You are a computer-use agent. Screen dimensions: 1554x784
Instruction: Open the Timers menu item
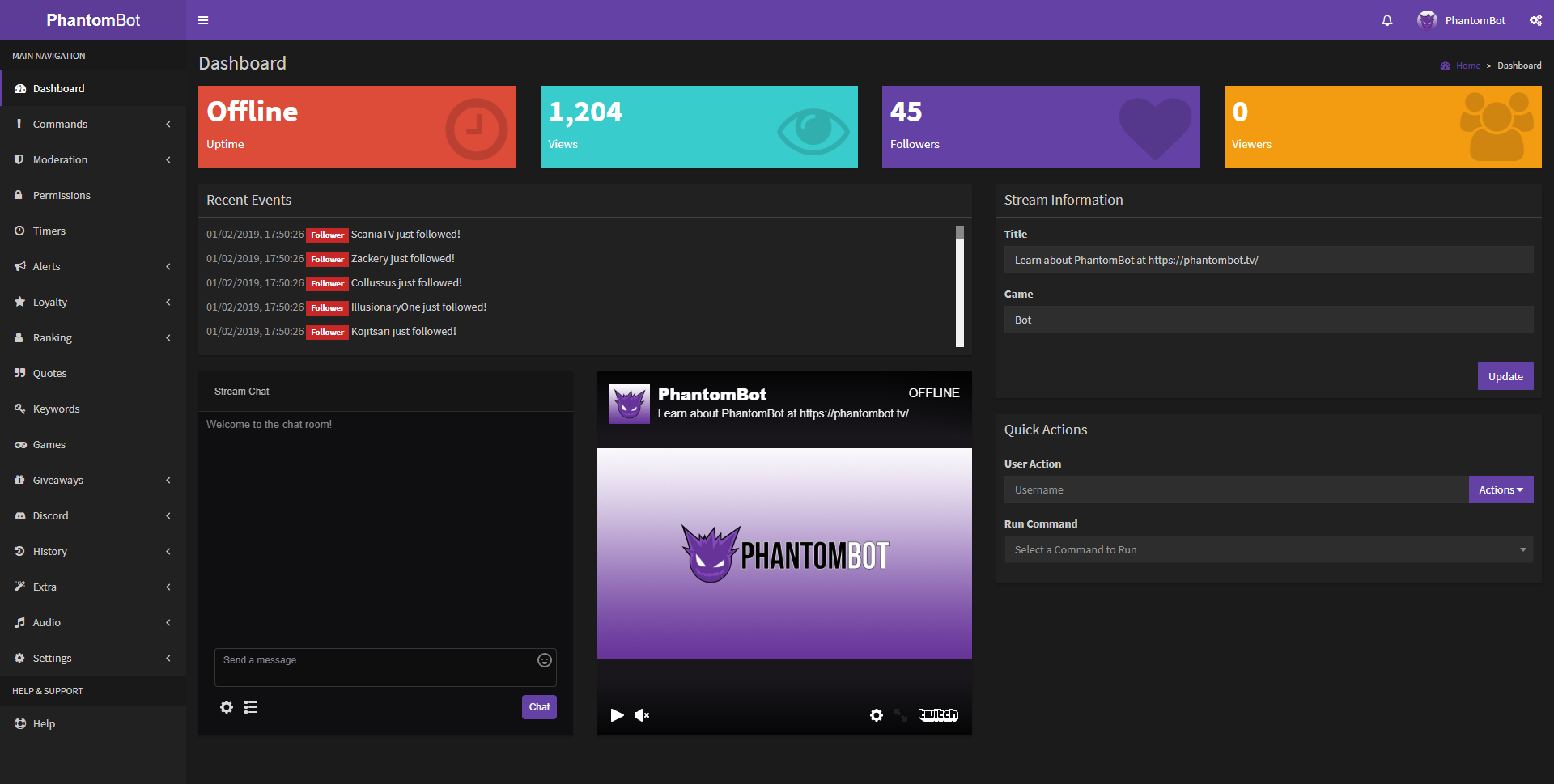pyautogui.click(x=93, y=231)
